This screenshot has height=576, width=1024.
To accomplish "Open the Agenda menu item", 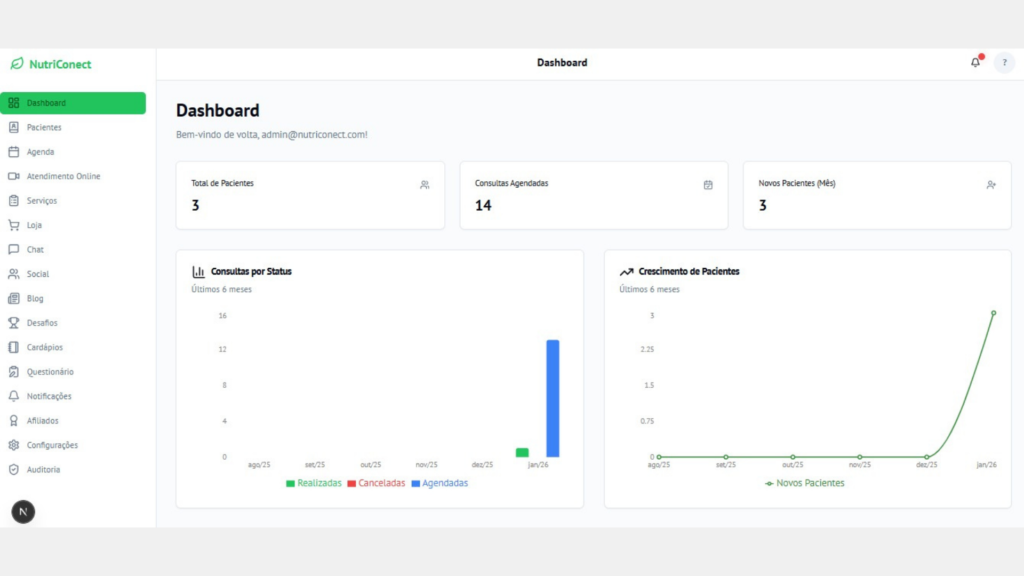I will (41, 152).
